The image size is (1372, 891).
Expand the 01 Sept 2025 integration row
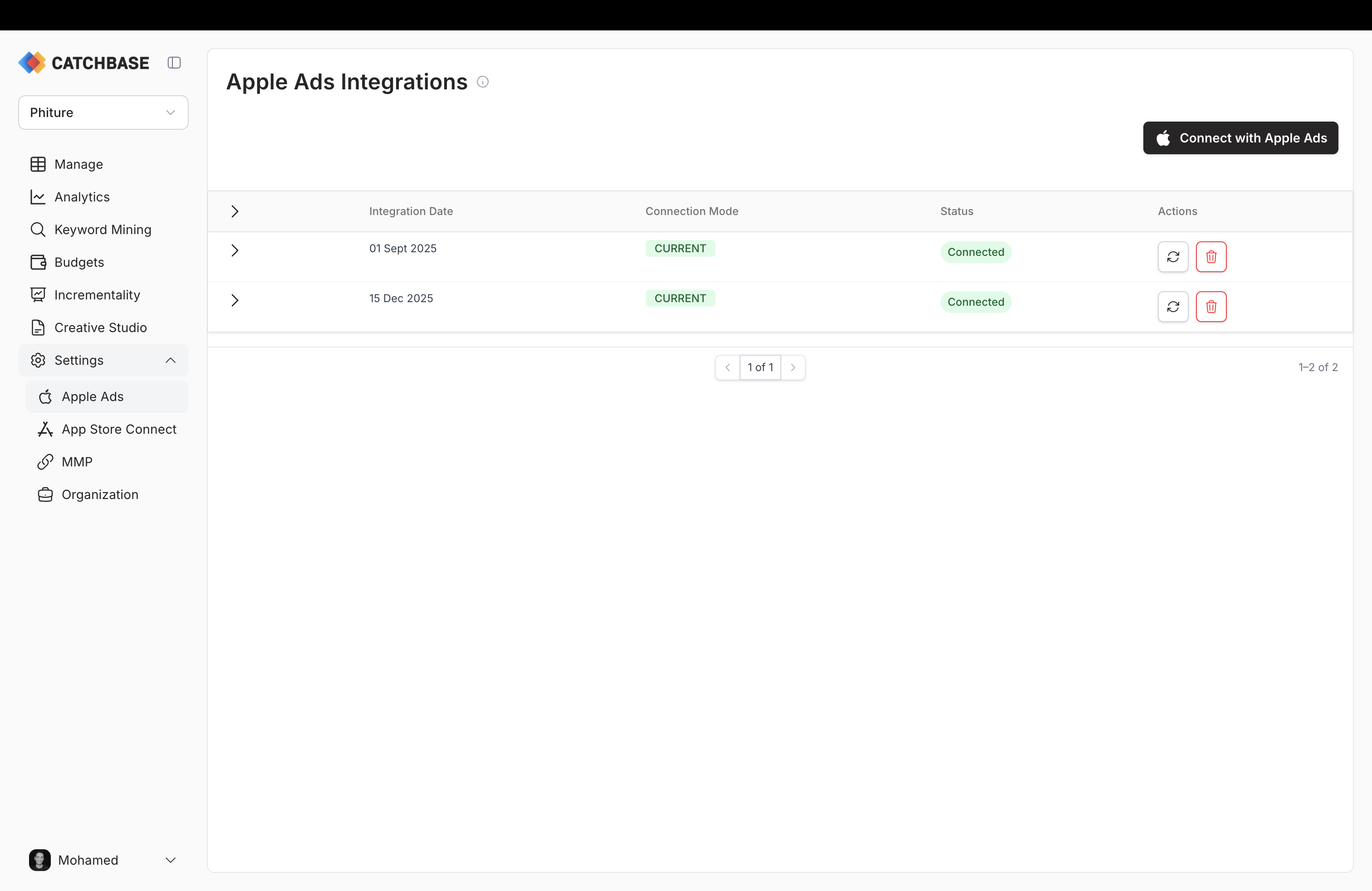click(x=234, y=250)
